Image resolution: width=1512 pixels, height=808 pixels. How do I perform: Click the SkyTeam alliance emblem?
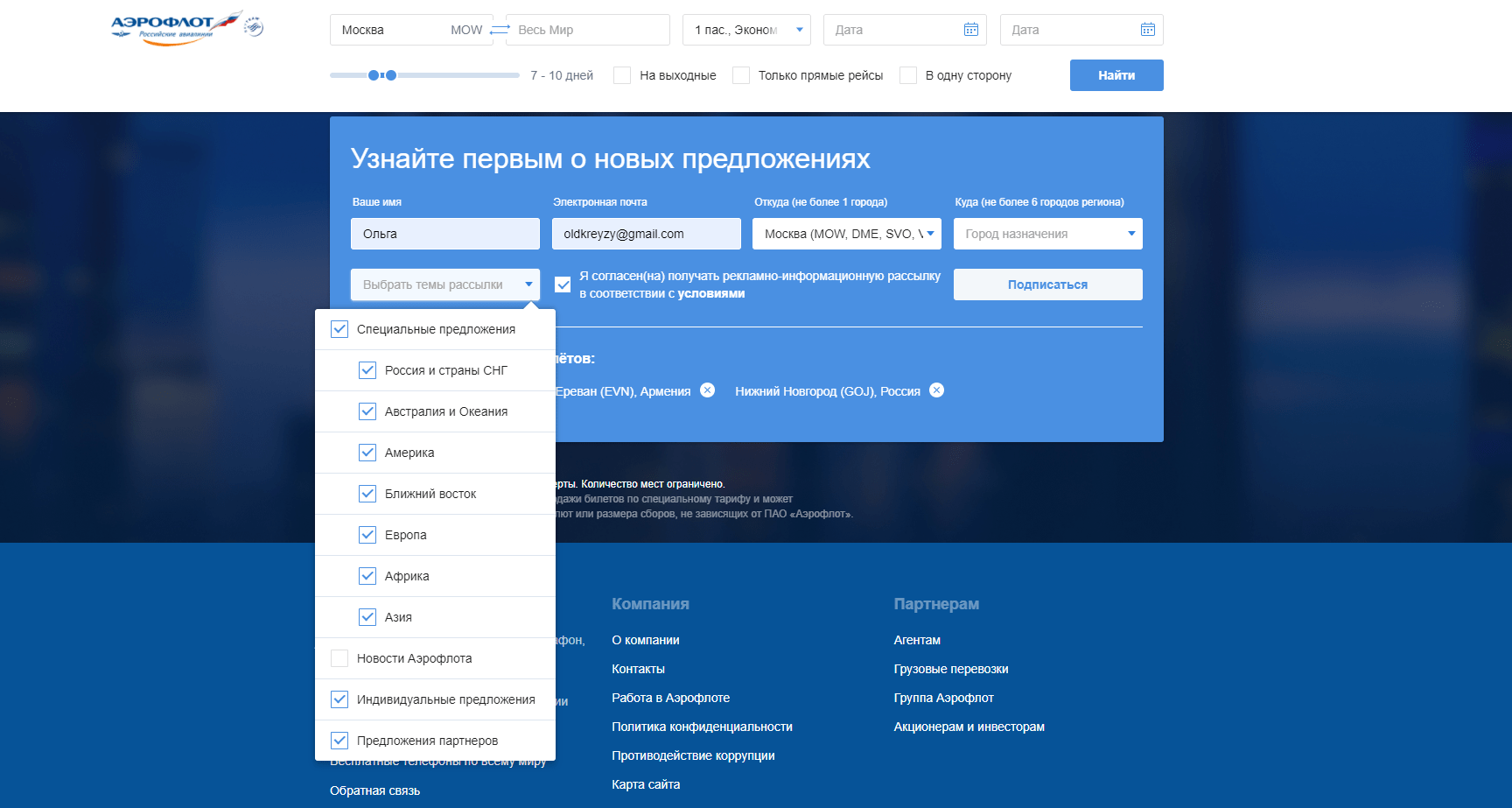point(254,27)
